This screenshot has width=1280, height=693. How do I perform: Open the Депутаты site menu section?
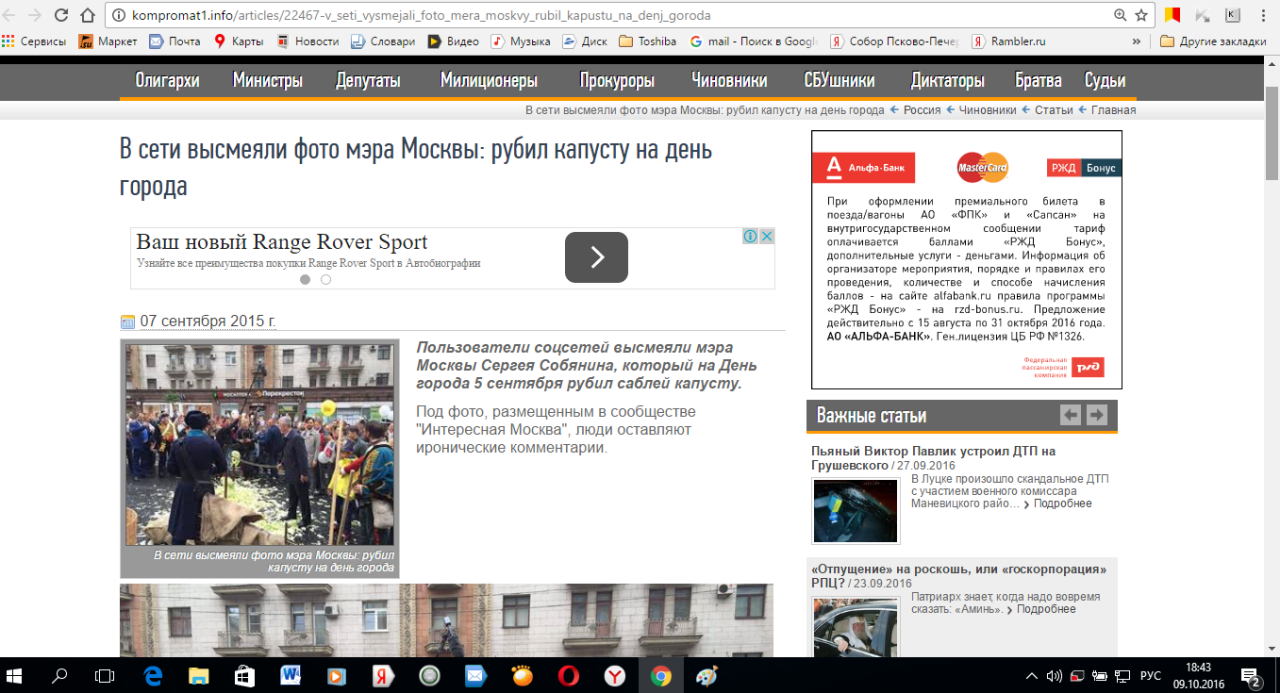click(368, 81)
